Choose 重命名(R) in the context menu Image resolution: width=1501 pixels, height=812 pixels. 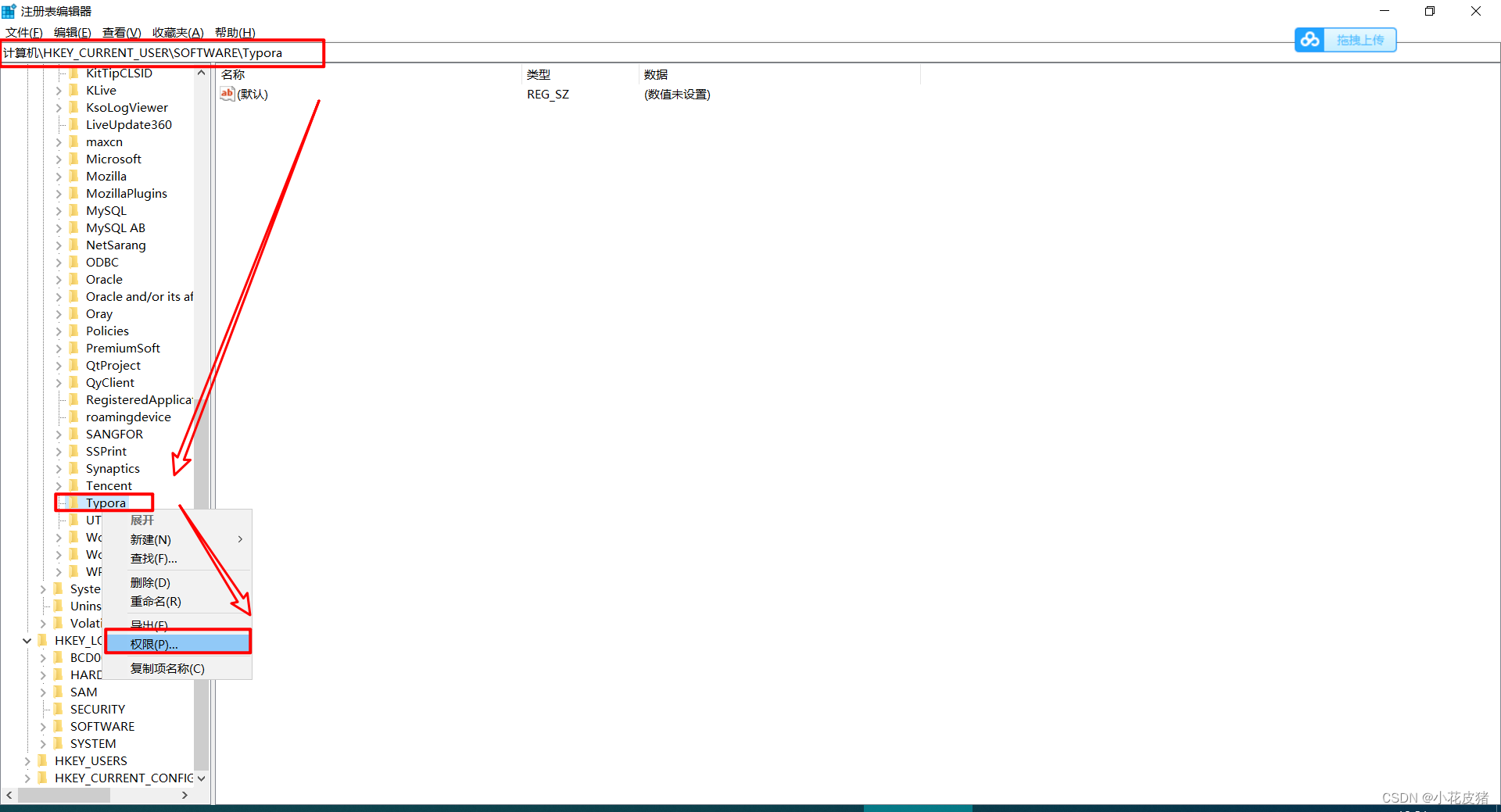[x=177, y=601]
